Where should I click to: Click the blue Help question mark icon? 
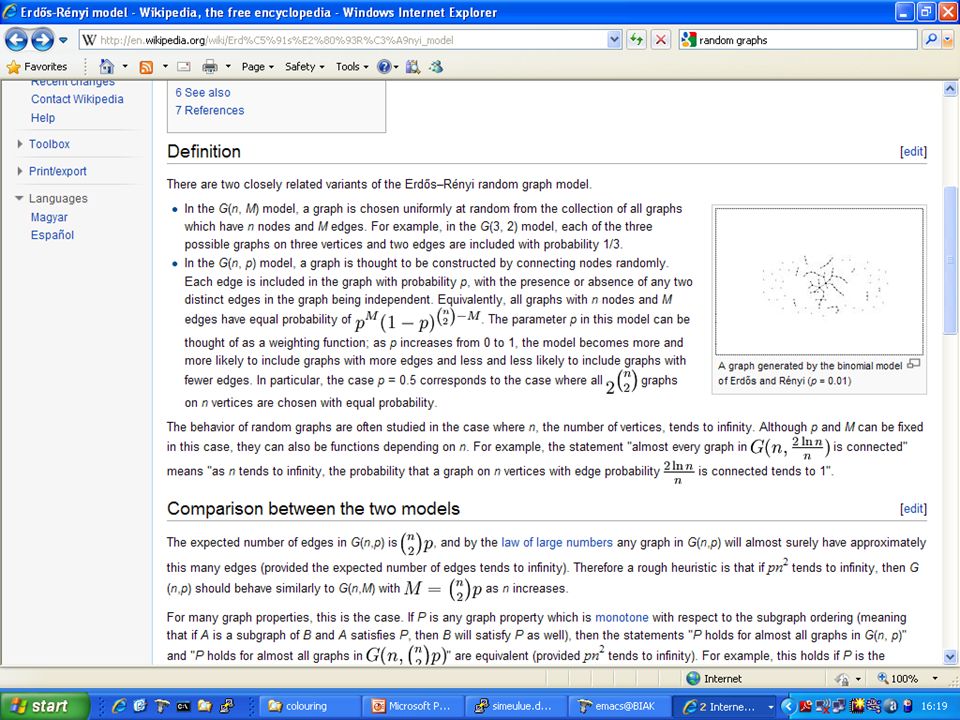pos(384,67)
